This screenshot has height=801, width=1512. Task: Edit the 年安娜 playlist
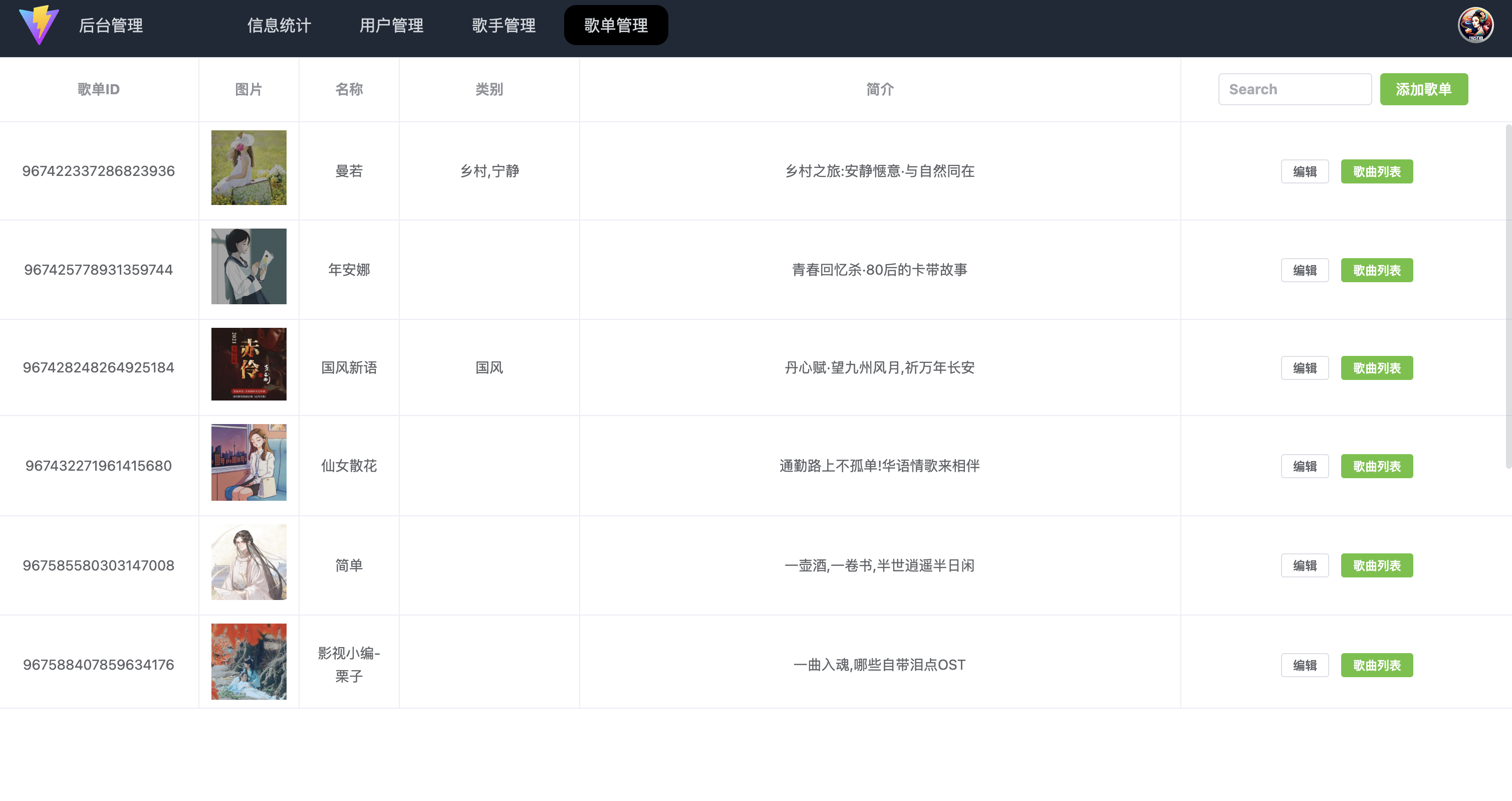1305,270
